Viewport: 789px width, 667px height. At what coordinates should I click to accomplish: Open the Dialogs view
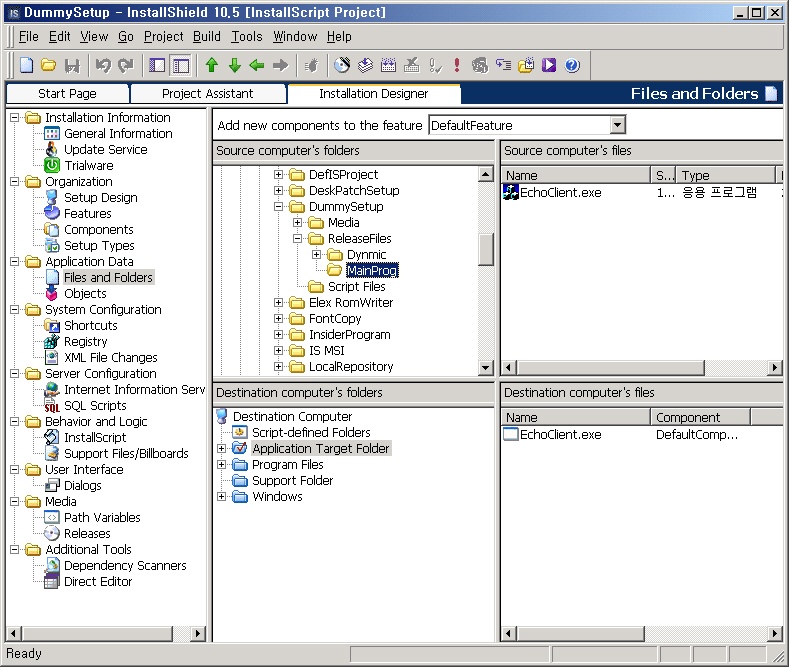tap(83, 486)
